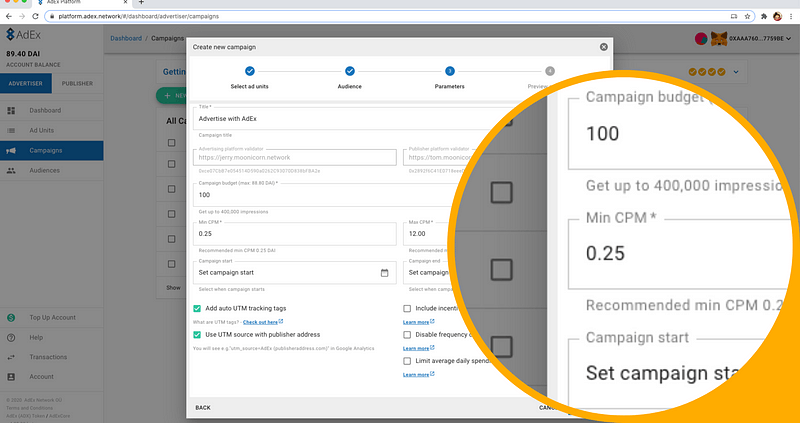This screenshot has height=423, width=800.
Task: Open Transactions in the sidebar menu
Action: coord(52,357)
